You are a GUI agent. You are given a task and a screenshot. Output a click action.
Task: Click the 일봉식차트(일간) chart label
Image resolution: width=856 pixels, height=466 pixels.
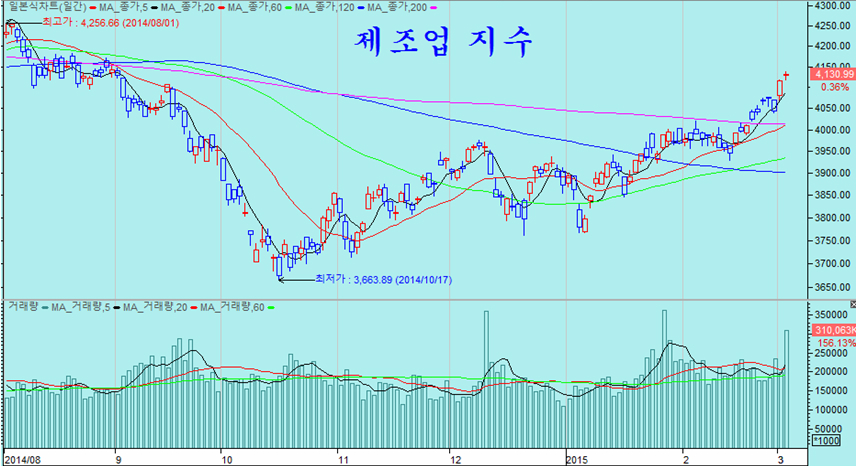(x=43, y=7)
